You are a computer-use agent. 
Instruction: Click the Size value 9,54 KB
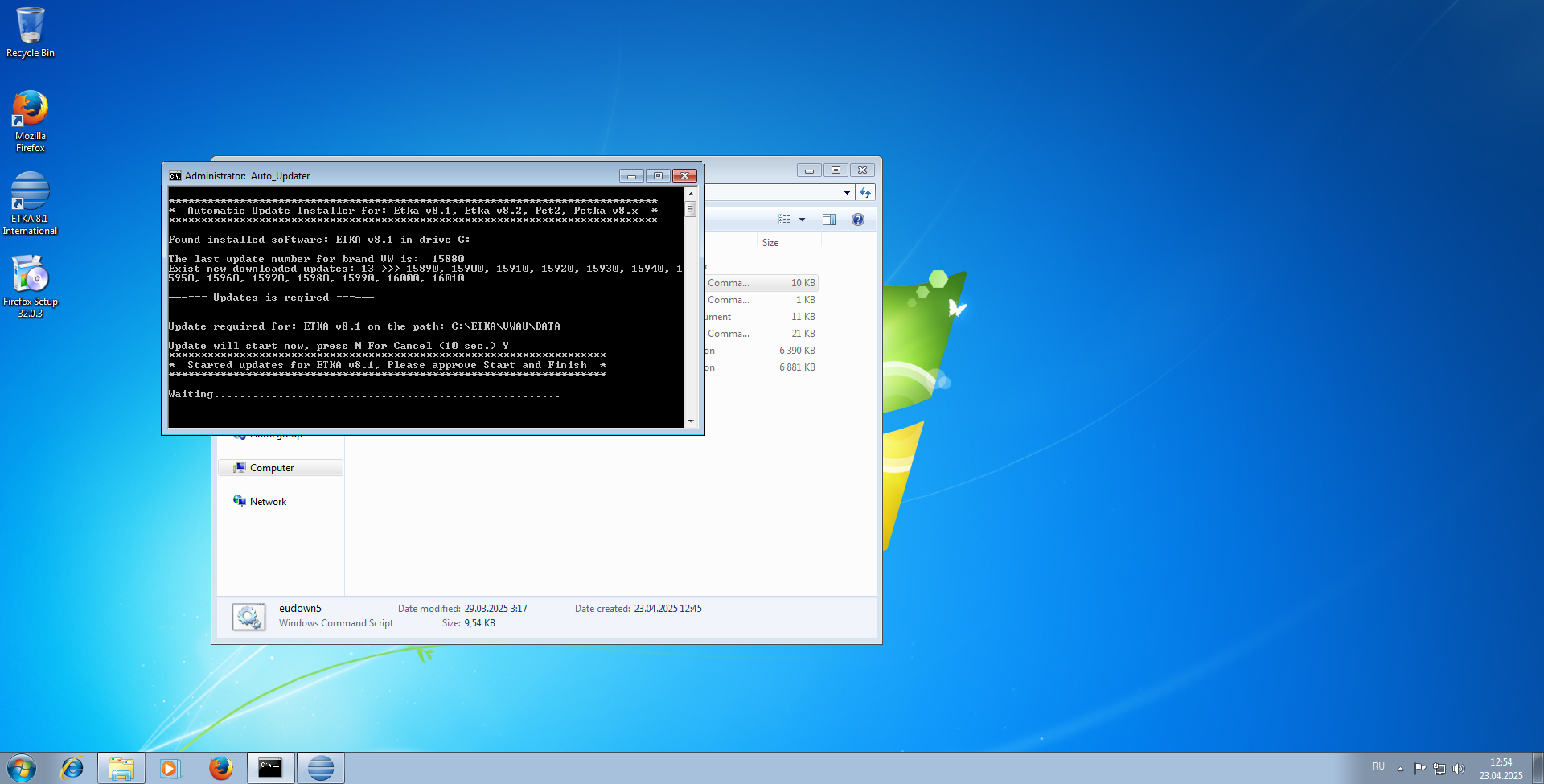tap(479, 623)
